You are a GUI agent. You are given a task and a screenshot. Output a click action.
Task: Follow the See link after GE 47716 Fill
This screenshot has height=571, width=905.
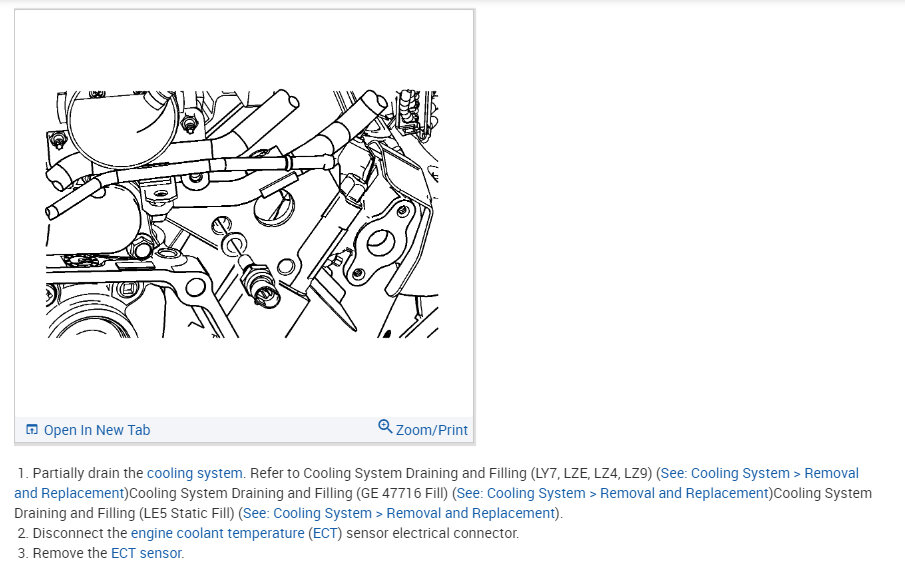pyautogui.click(x=612, y=493)
